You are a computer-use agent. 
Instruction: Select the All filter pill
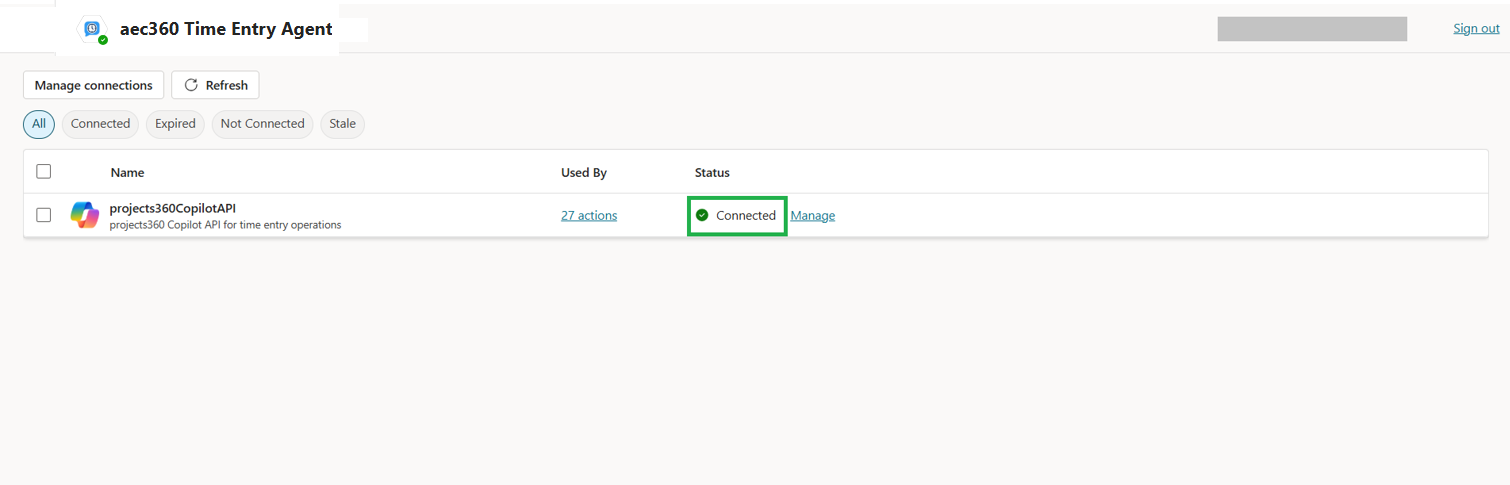(39, 124)
